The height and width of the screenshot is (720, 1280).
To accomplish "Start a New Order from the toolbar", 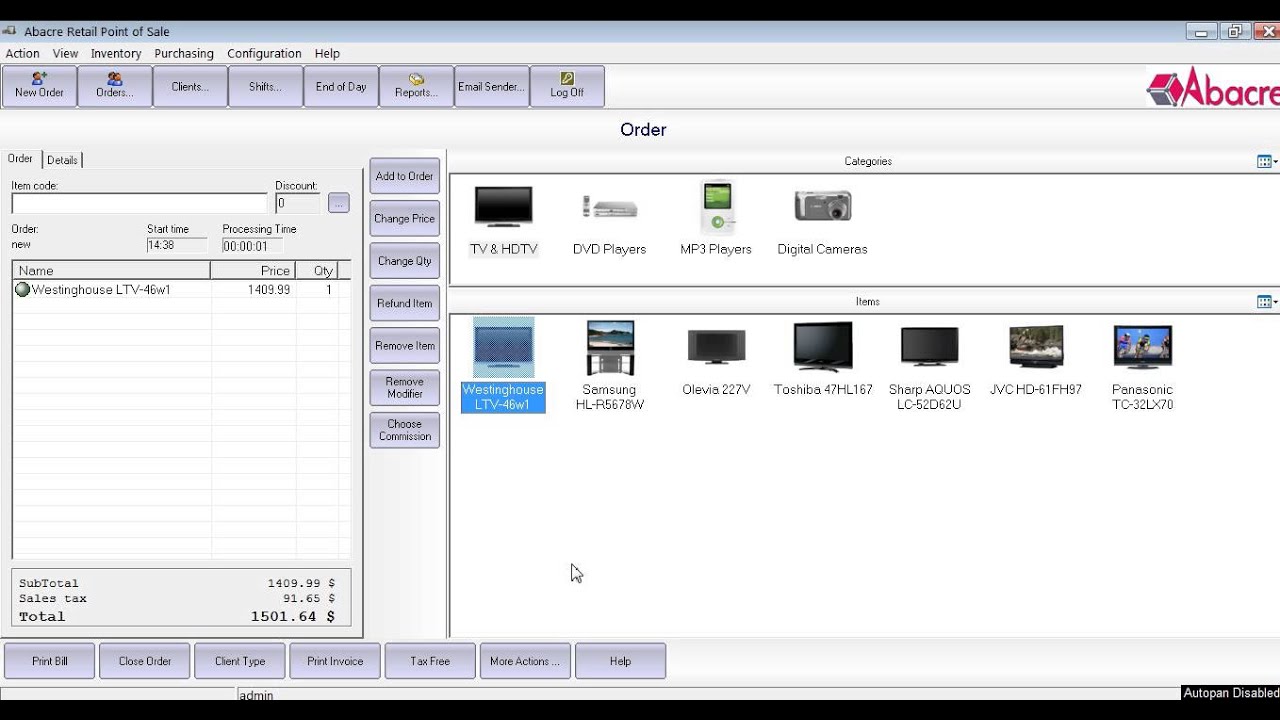I will (x=40, y=86).
